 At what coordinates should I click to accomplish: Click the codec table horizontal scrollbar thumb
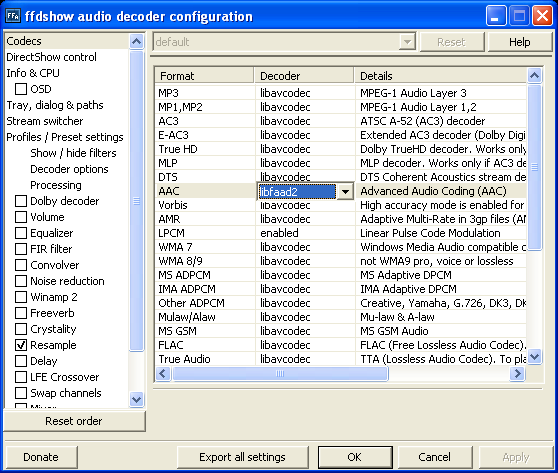[x=280, y=373]
